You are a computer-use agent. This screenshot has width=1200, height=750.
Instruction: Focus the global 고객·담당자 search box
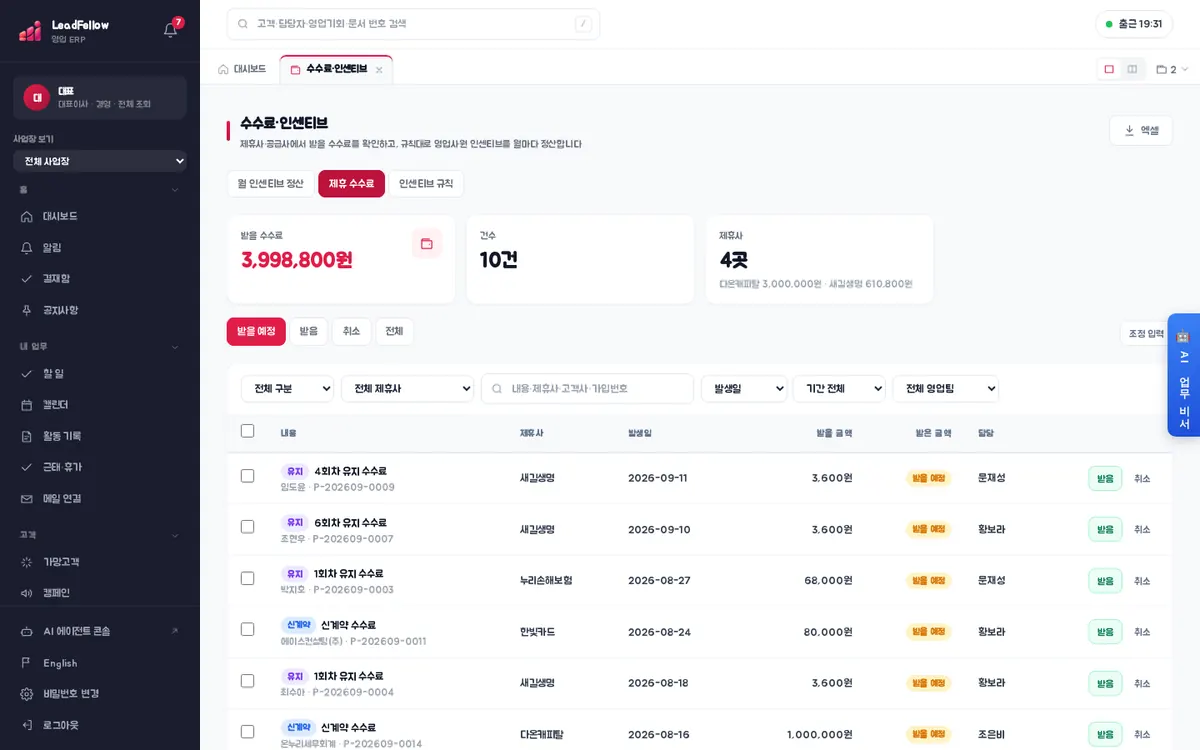tap(413, 24)
